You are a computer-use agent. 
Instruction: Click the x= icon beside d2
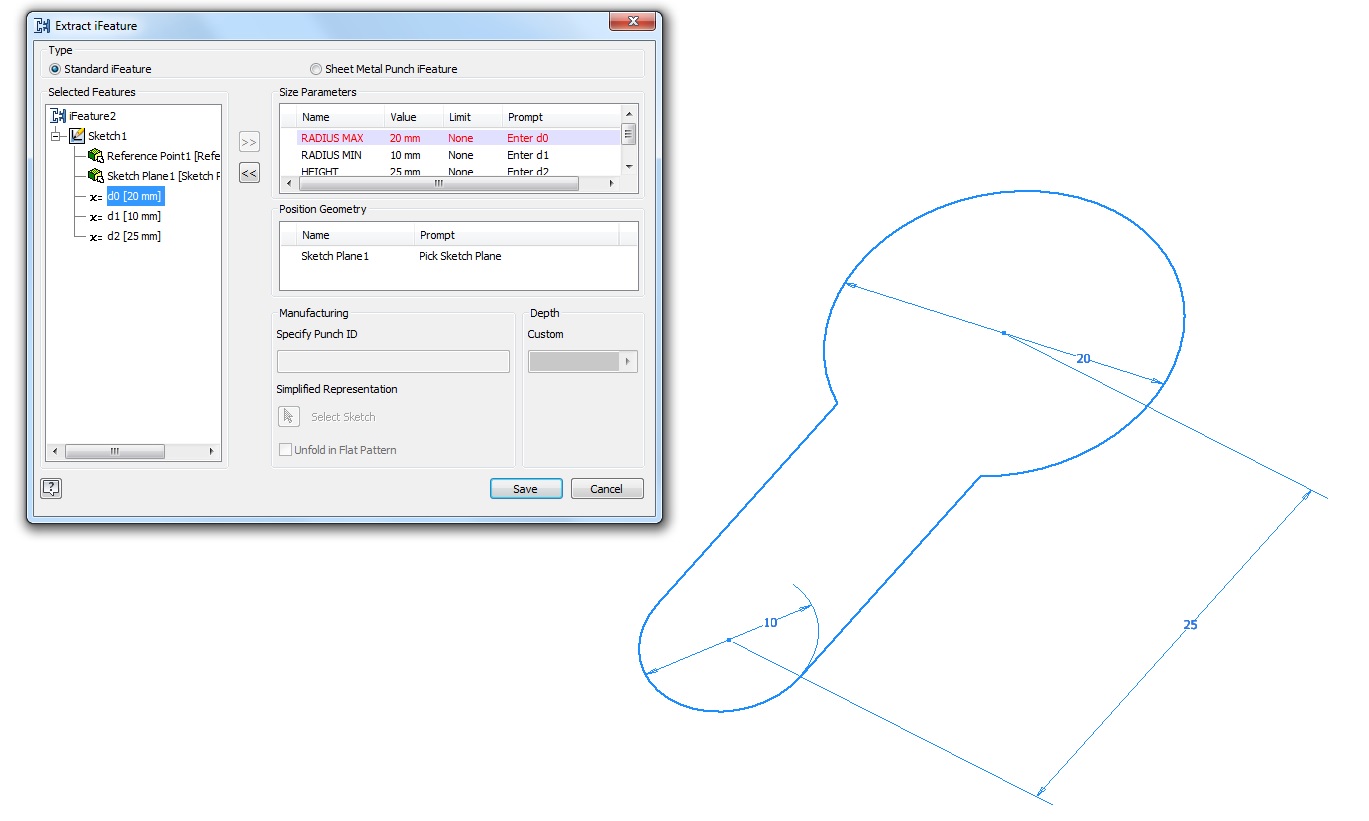click(x=96, y=237)
